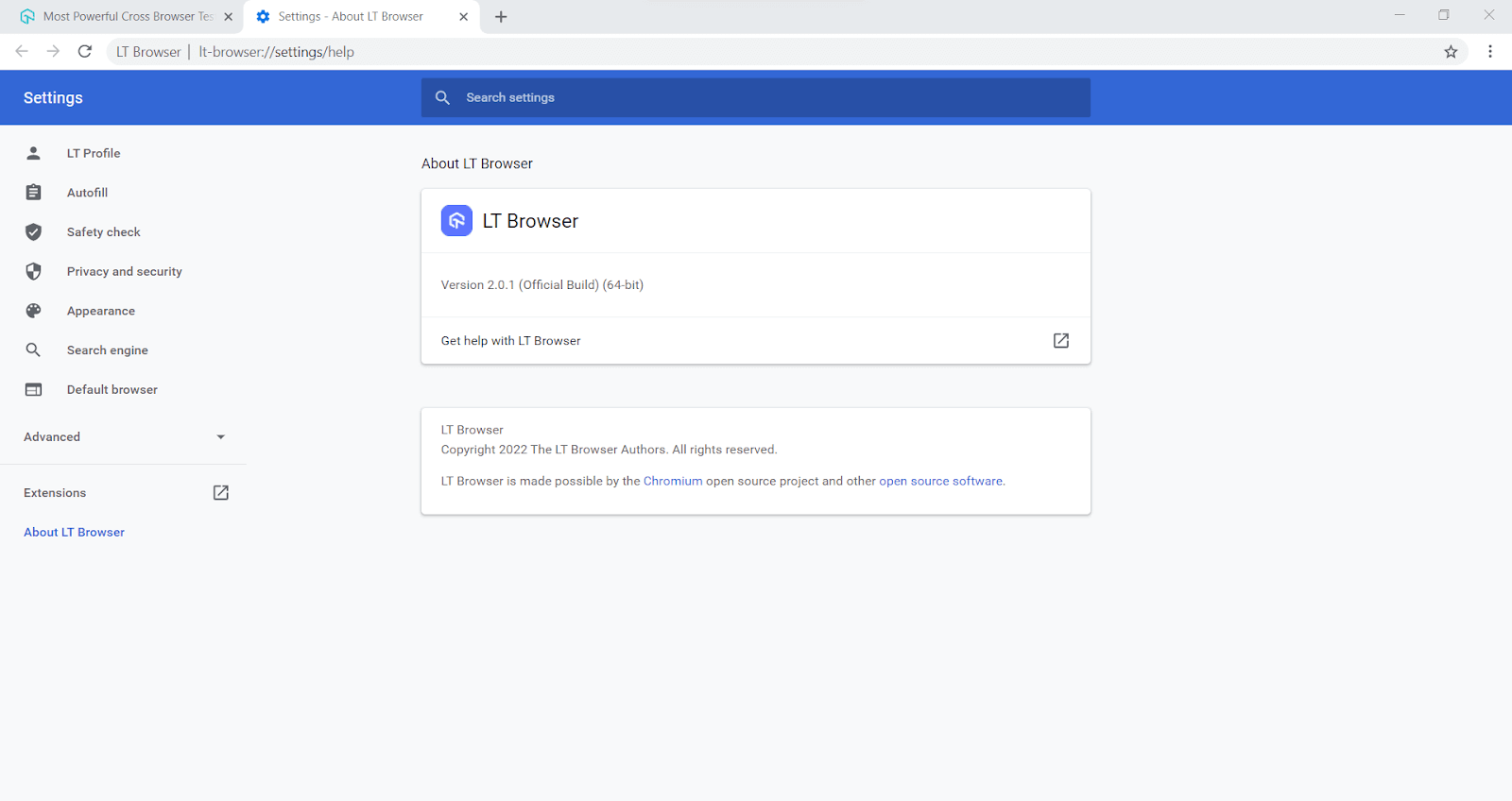Click the address bar URL lt-browser://settings/help
The image size is (1512, 801).
click(276, 52)
